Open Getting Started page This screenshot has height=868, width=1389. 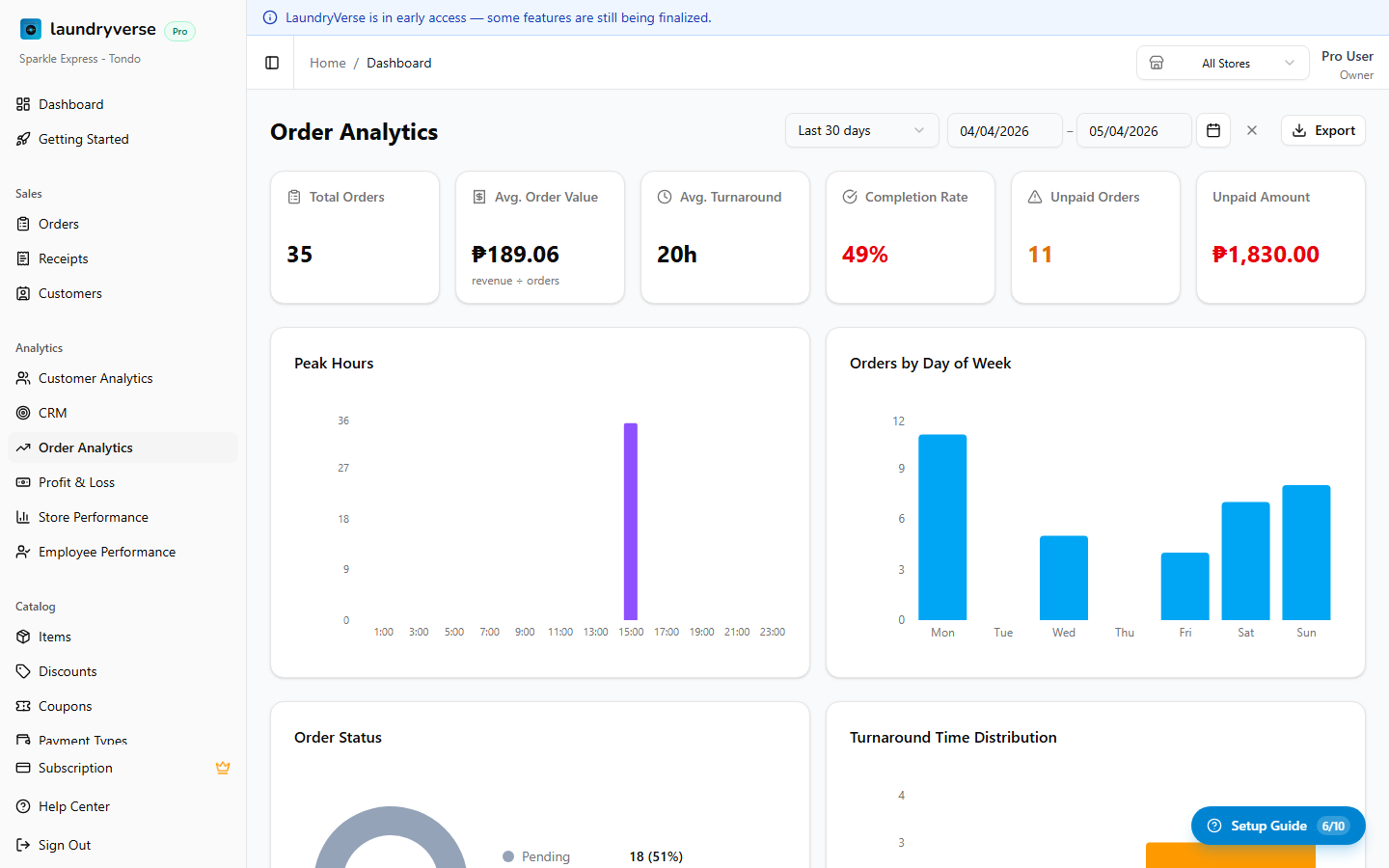pyautogui.click(x=123, y=139)
